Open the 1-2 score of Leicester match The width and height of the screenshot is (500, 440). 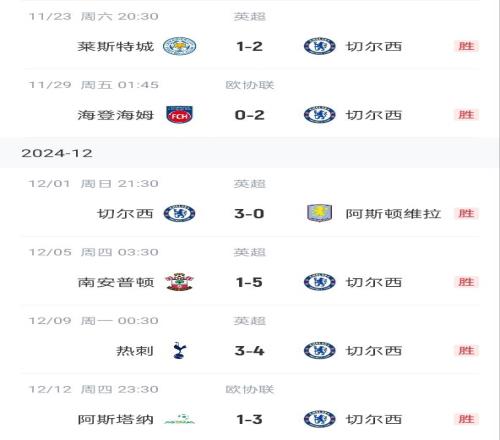(249, 46)
